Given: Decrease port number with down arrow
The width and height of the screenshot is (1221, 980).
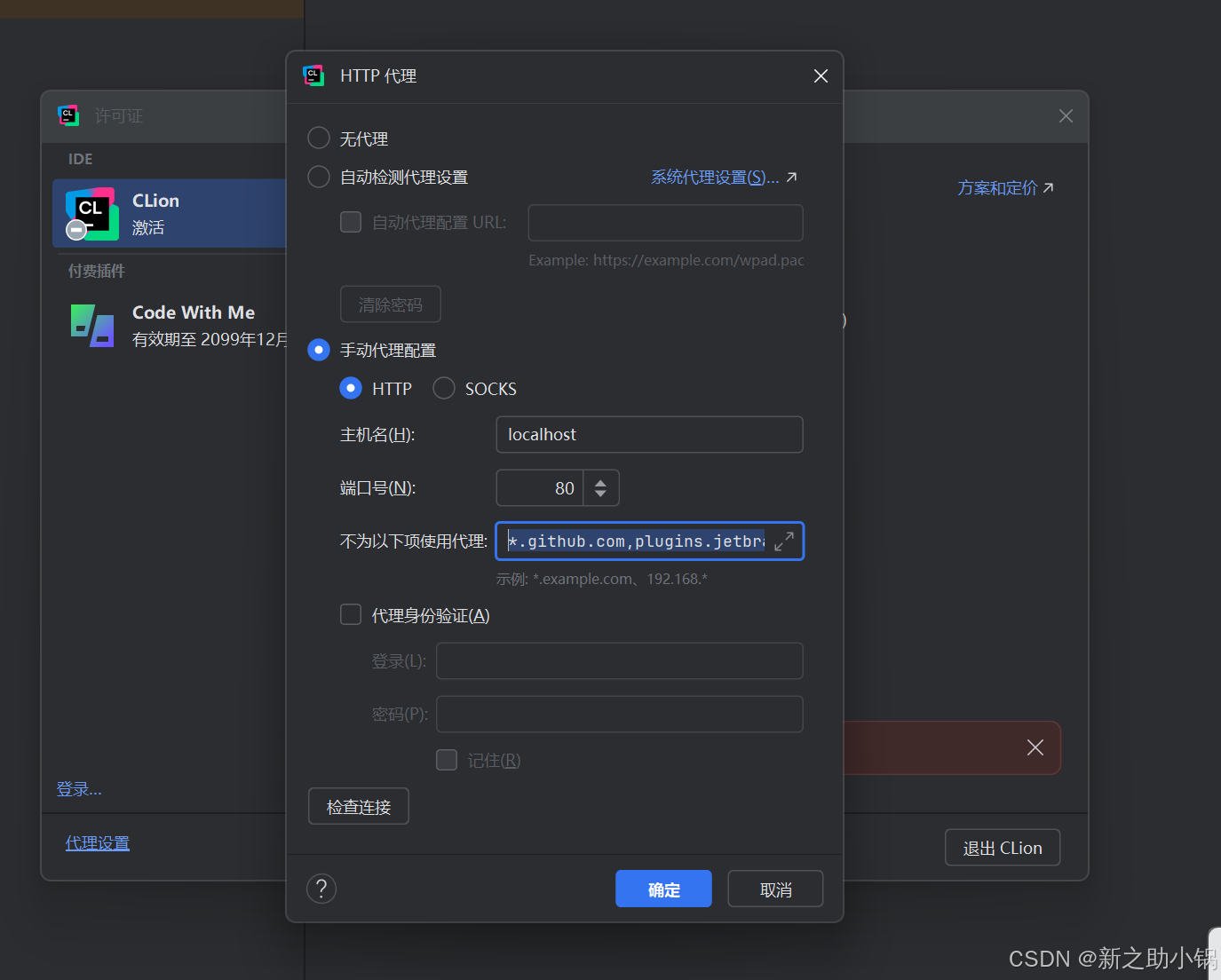Looking at the screenshot, I should (x=601, y=494).
